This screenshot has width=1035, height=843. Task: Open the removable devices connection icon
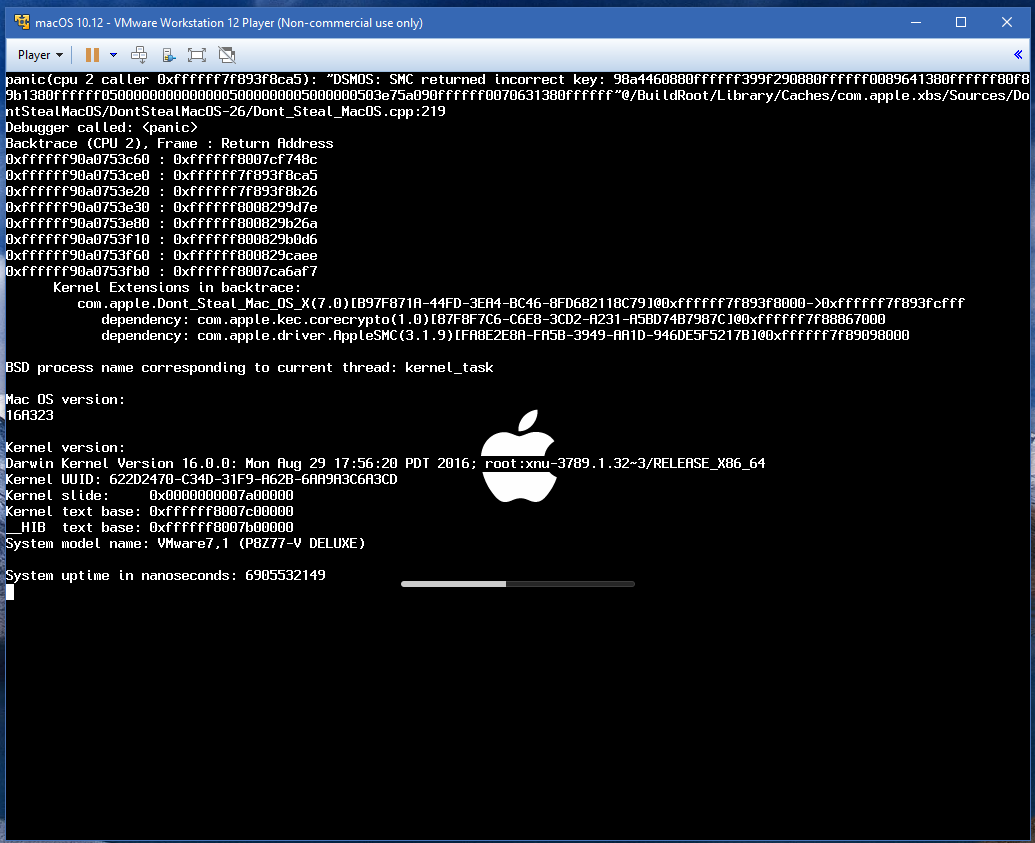(x=168, y=55)
